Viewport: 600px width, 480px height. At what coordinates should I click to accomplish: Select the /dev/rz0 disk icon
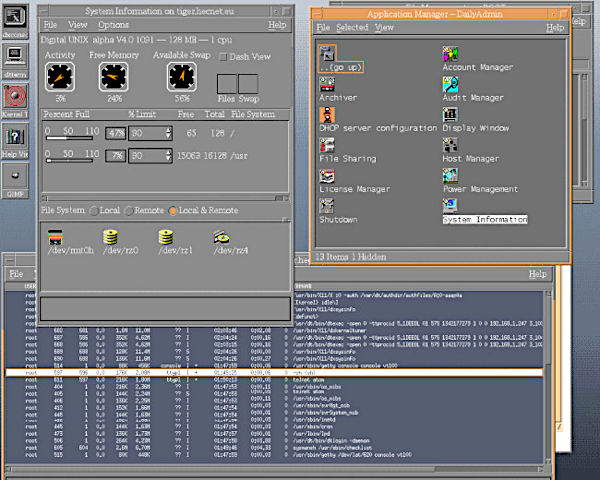click(110, 237)
